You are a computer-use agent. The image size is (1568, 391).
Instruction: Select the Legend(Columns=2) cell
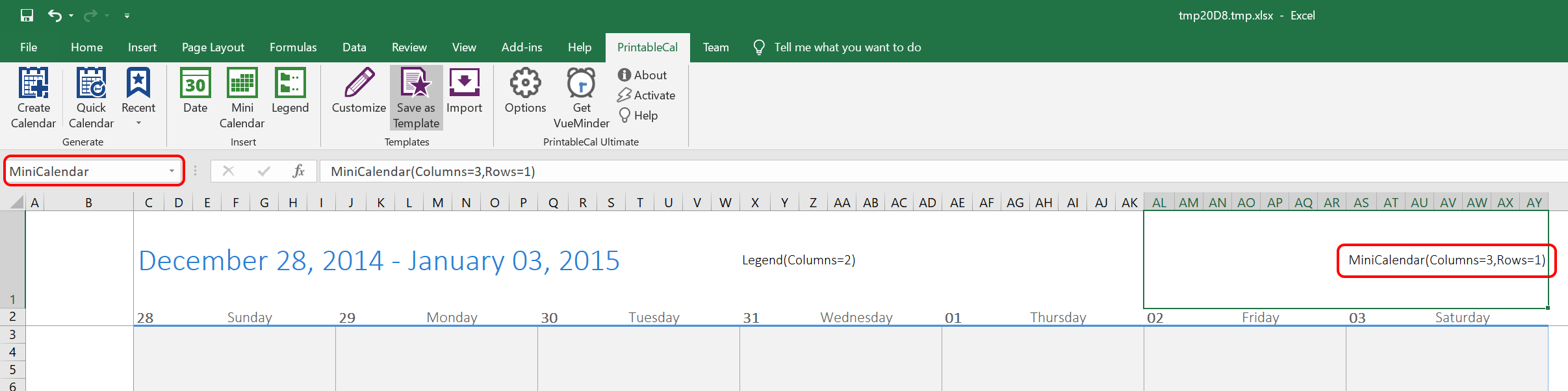799,260
